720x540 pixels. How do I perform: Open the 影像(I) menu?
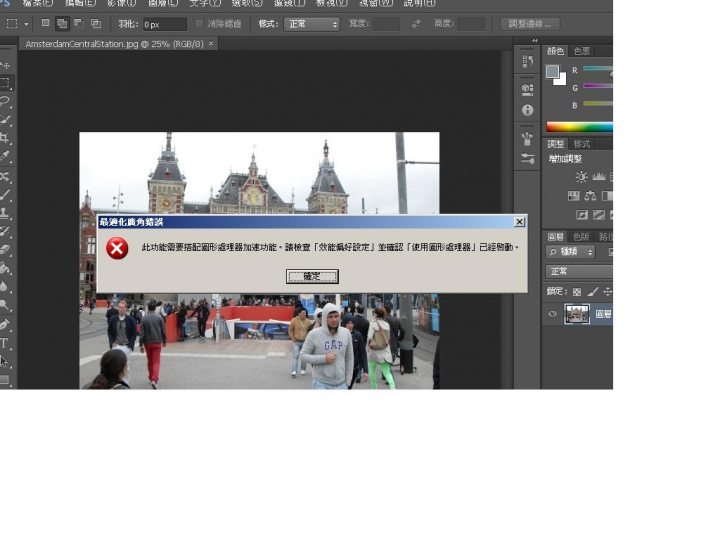tap(122, 3)
